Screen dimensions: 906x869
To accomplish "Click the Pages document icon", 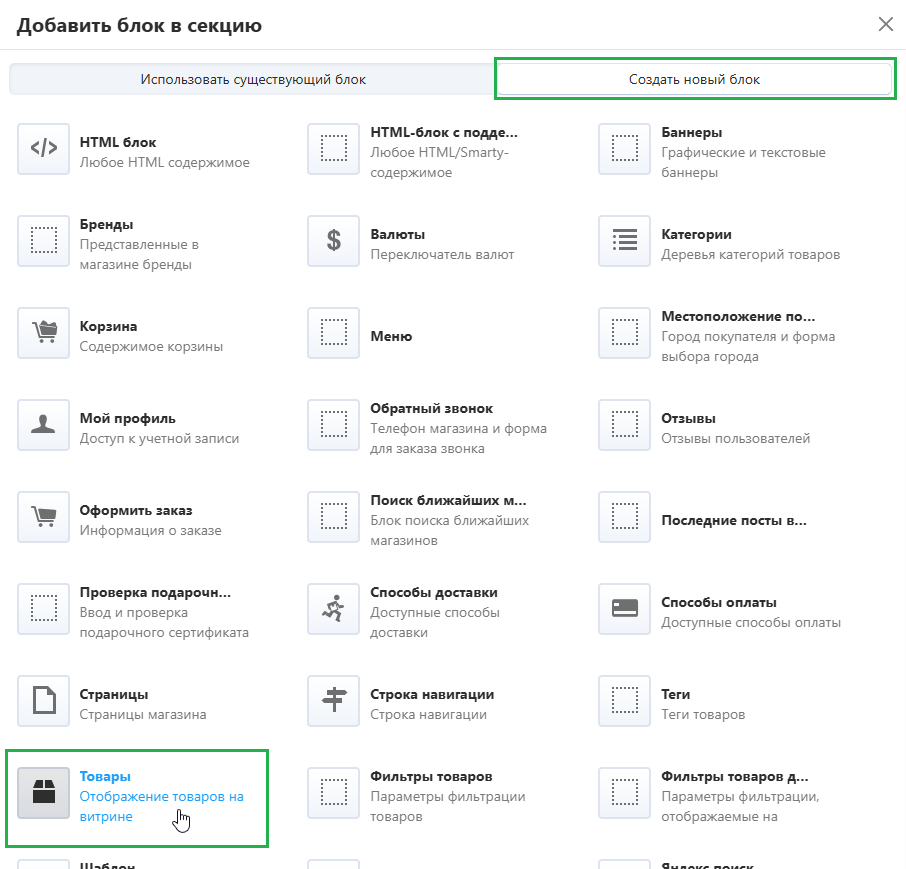I will point(44,701).
